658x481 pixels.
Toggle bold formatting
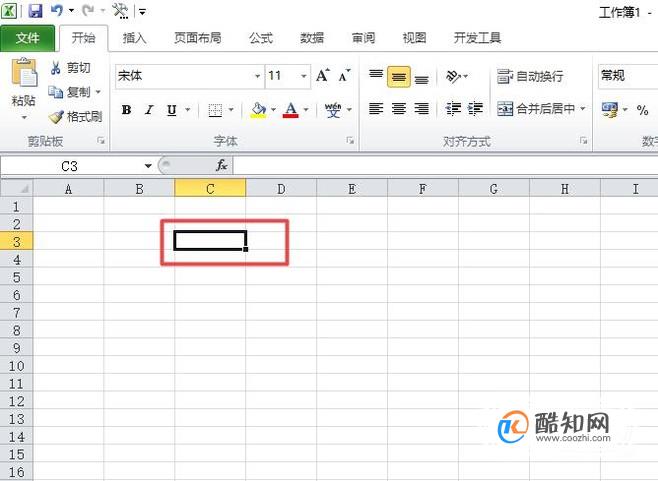pyautogui.click(x=126, y=110)
